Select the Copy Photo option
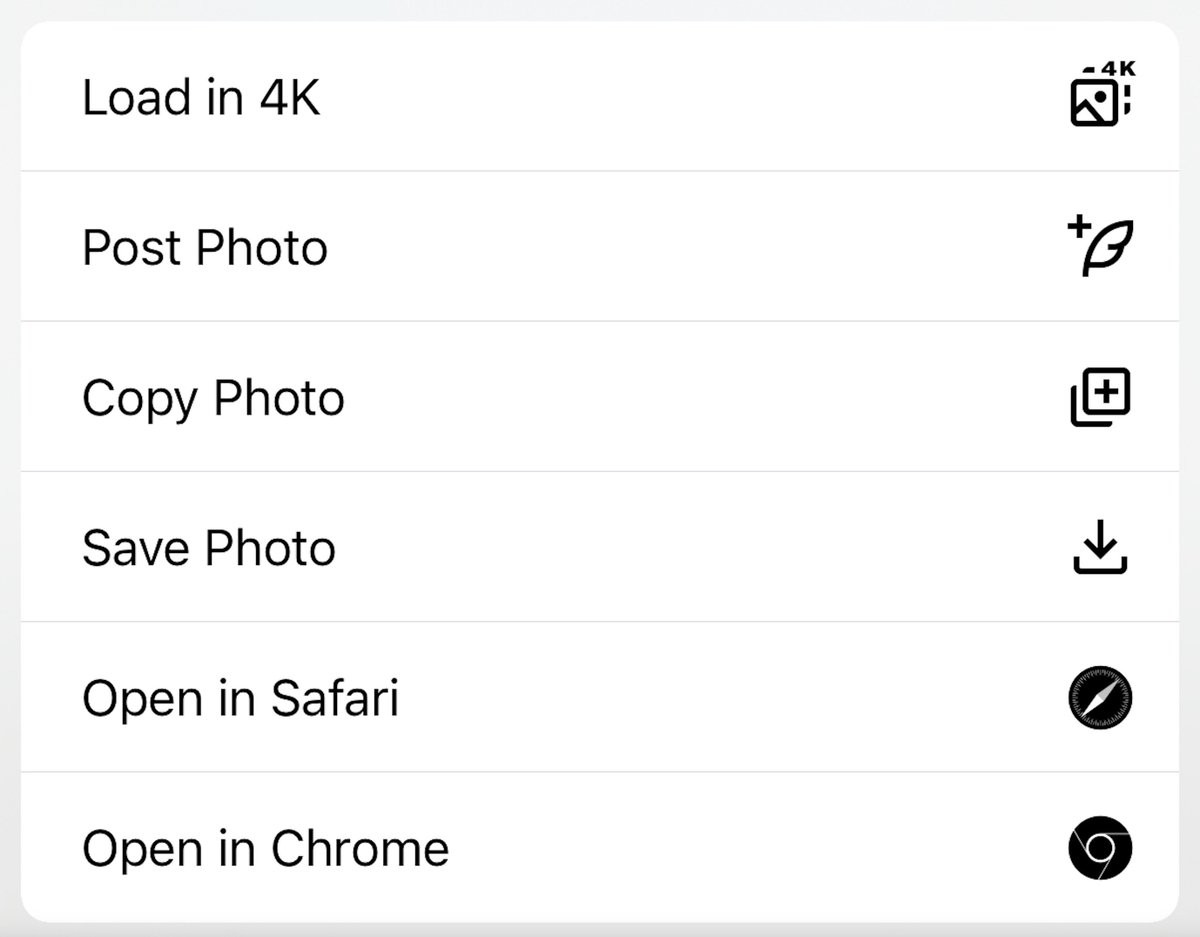 point(600,397)
